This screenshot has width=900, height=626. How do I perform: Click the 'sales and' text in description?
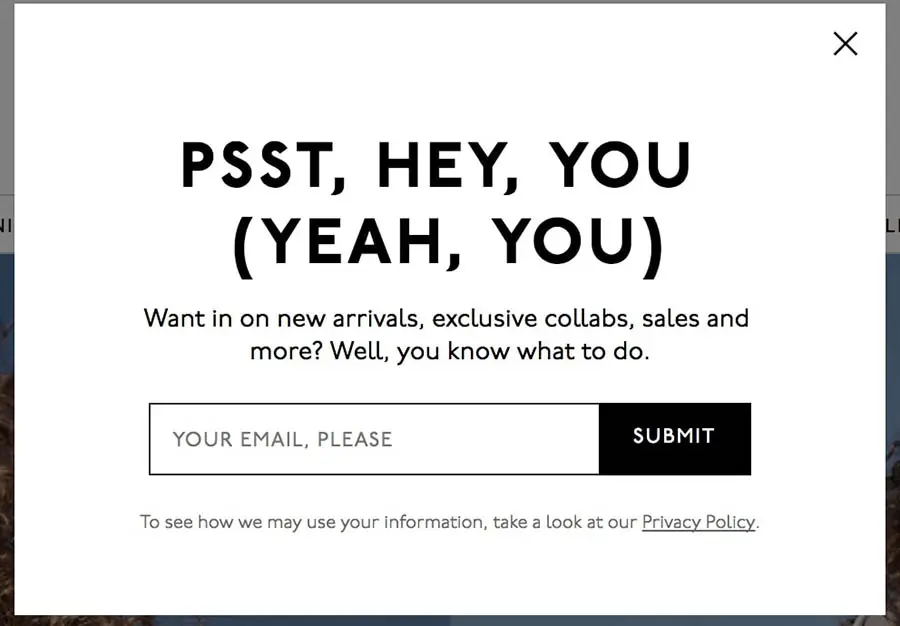coord(695,319)
